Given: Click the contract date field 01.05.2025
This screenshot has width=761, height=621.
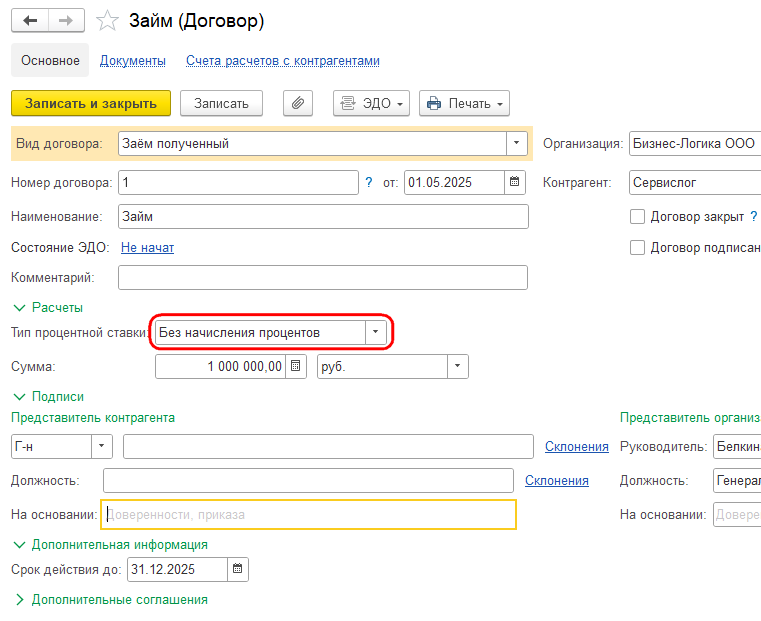Looking at the screenshot, I should pyautogui.click(x=454, y=182).
